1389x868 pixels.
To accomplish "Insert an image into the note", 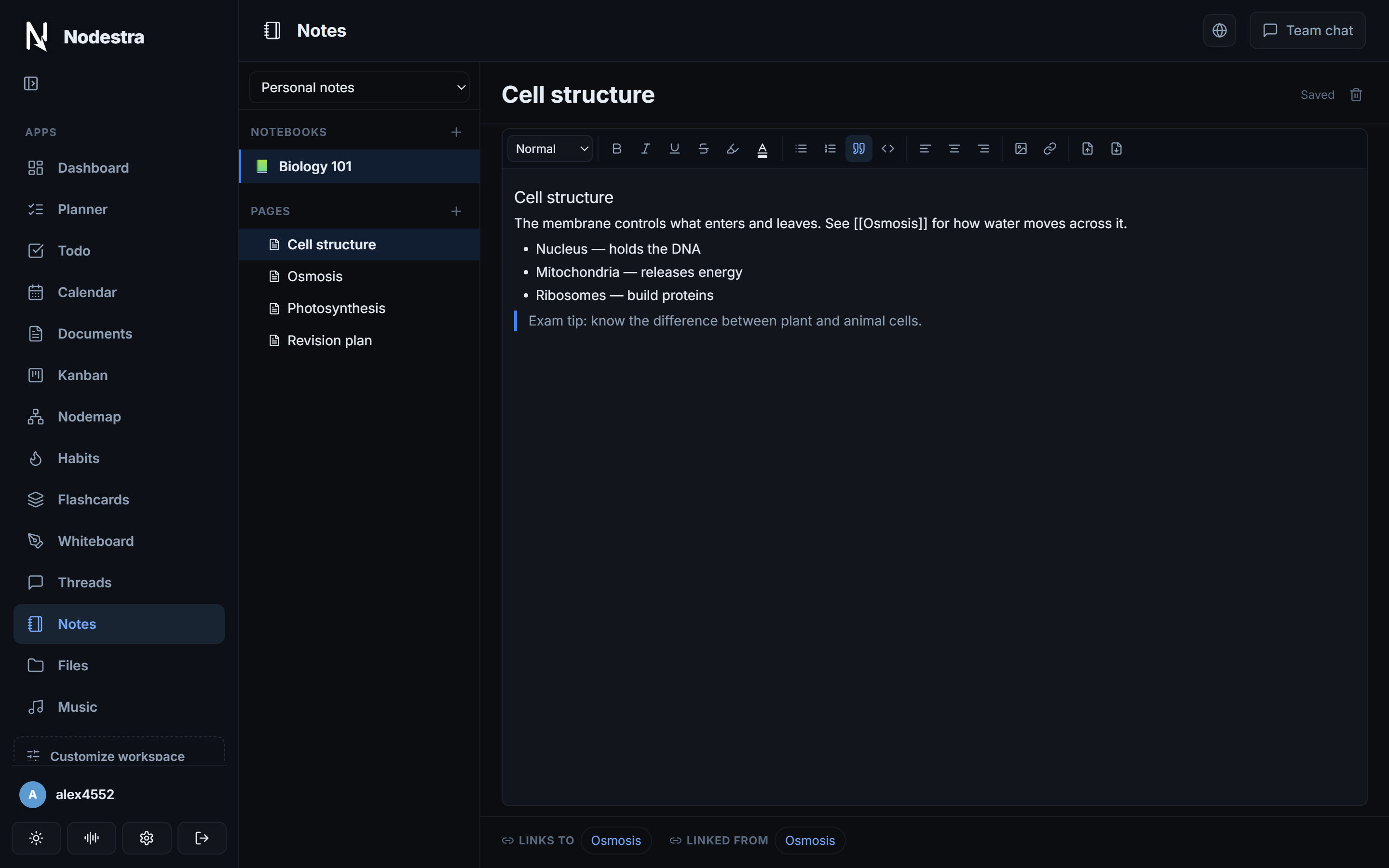I will (x=1021, y=149).
